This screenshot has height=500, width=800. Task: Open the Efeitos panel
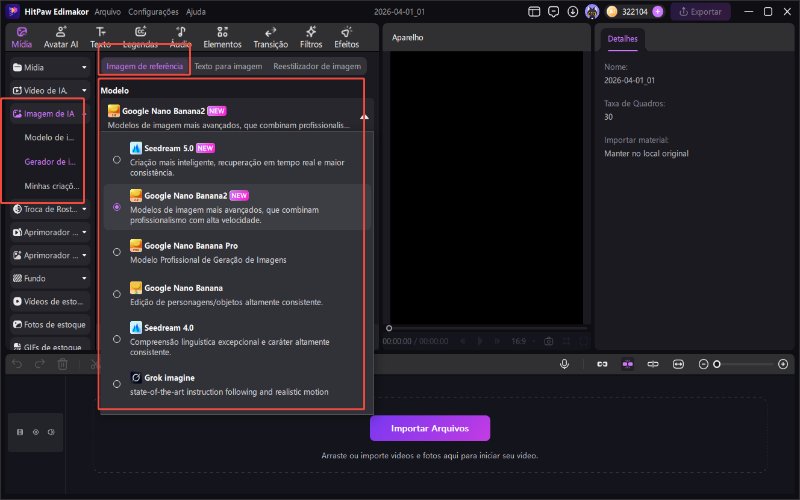(x=346, y=38)
